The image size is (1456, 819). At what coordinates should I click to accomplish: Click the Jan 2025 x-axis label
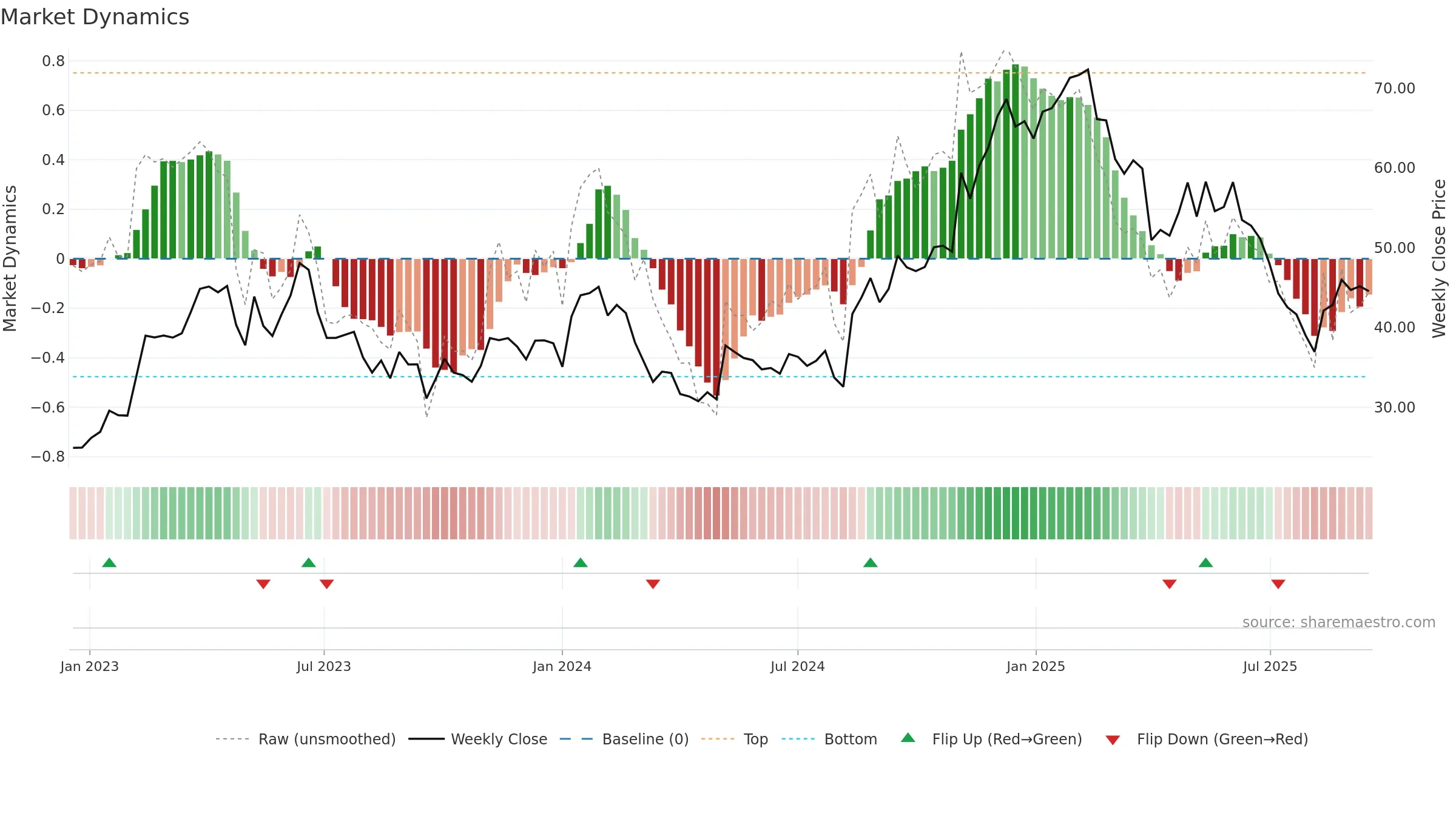tap(1036, 666)
